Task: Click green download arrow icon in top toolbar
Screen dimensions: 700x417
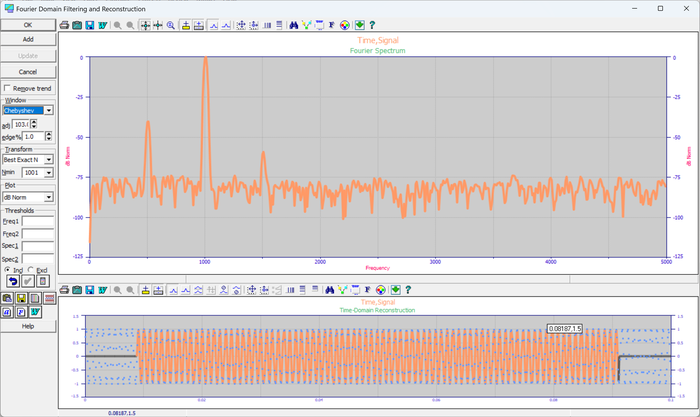Action: [x=359, y=25]
